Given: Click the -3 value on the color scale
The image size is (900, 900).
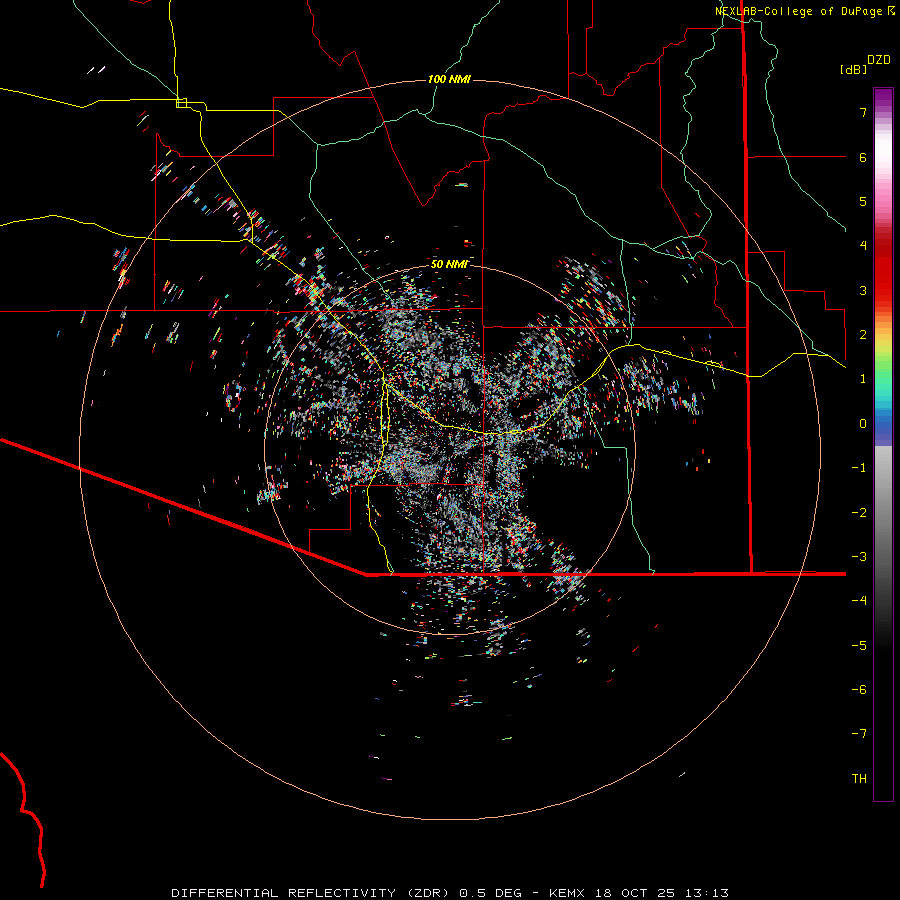Looking at the screenshot, I should point(859,557).
